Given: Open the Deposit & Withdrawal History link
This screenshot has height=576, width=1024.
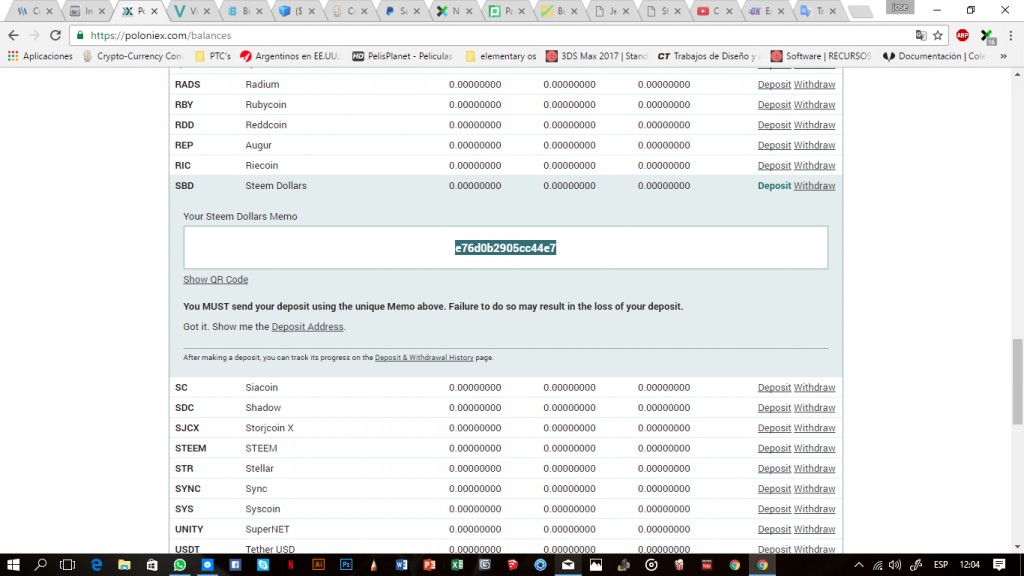Looking at the screenshot, I should (424, 357).
